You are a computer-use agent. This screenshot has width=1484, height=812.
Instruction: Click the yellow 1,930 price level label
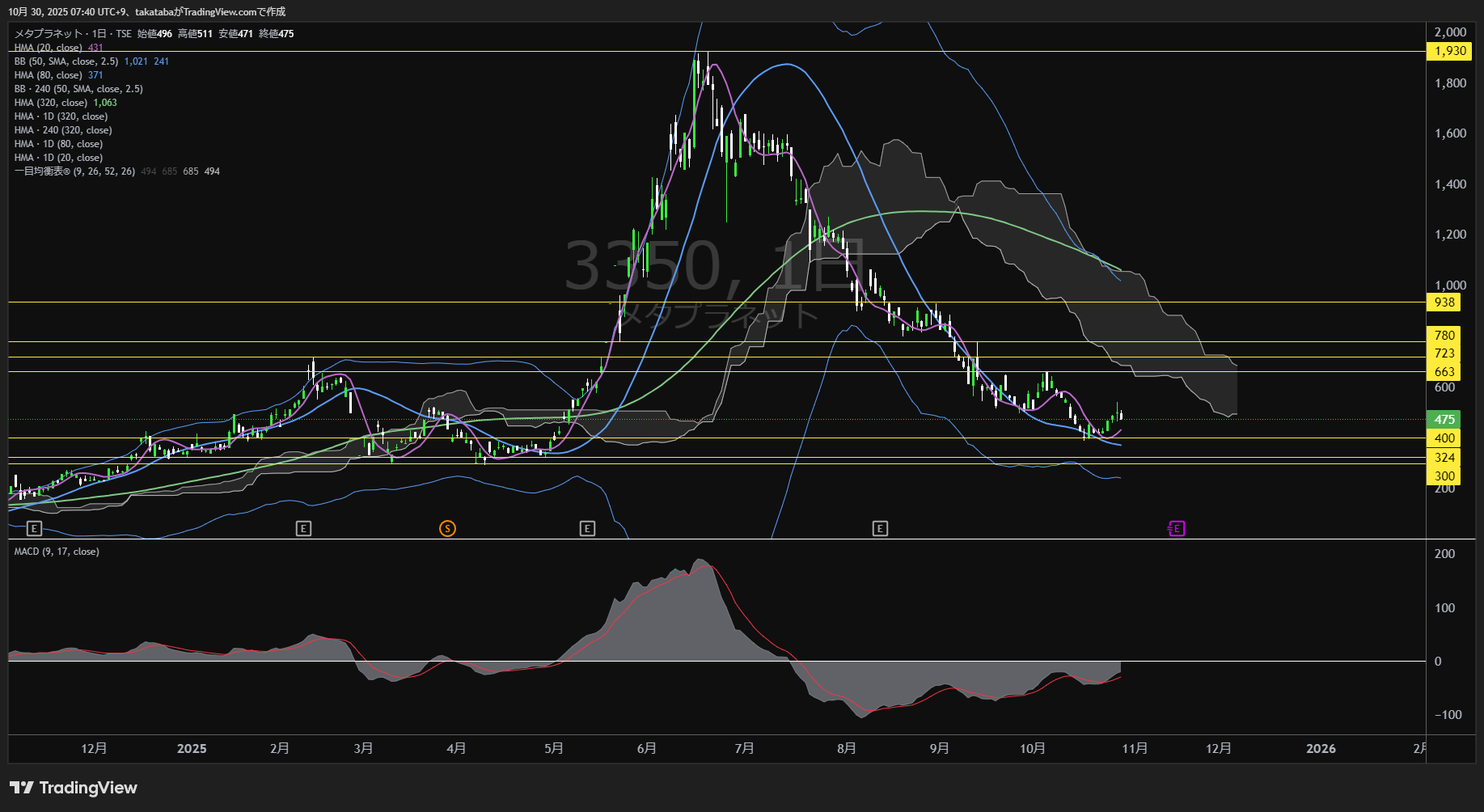coord(1449,51)
